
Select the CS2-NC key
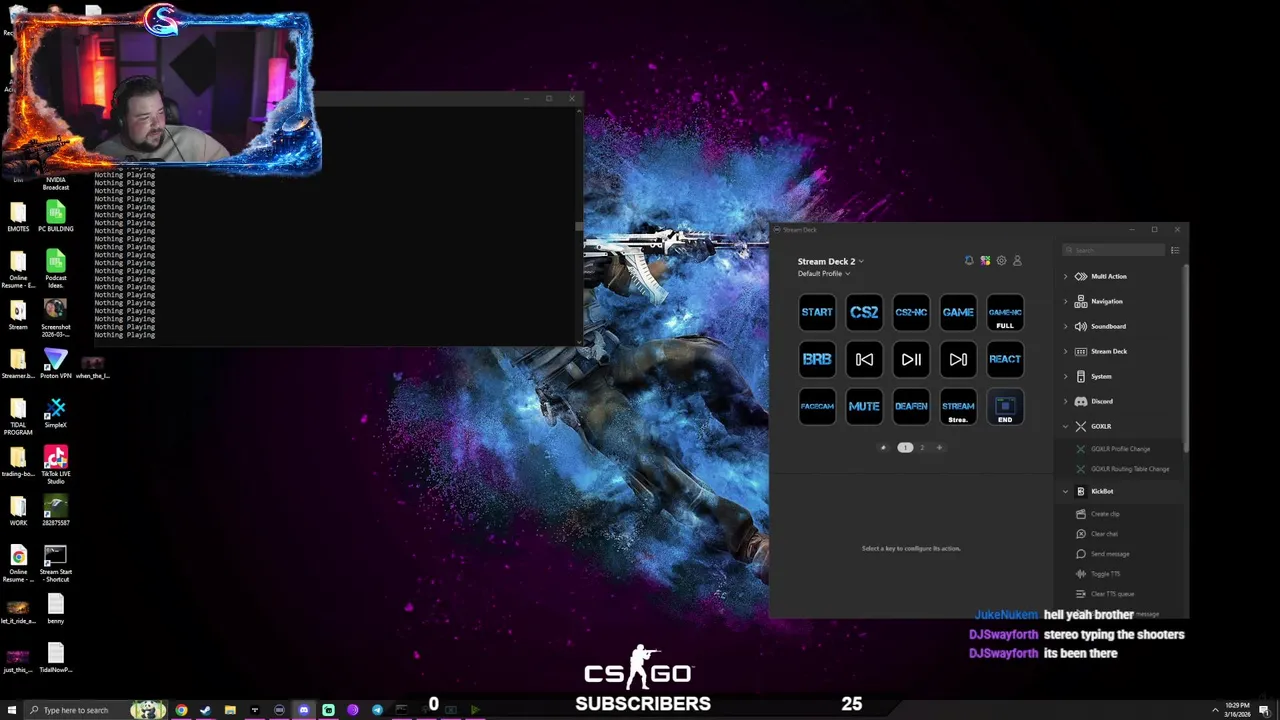[911, 312]
